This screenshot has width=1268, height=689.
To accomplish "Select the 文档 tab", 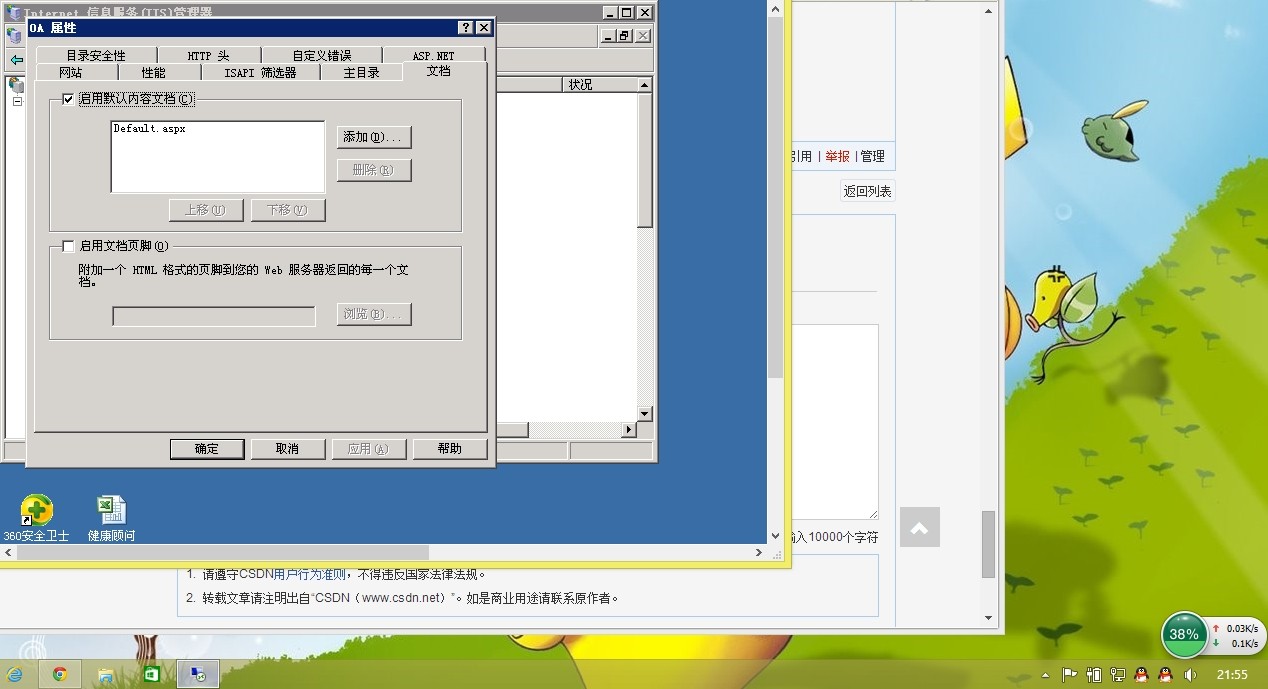I will (x=438, y=71).
